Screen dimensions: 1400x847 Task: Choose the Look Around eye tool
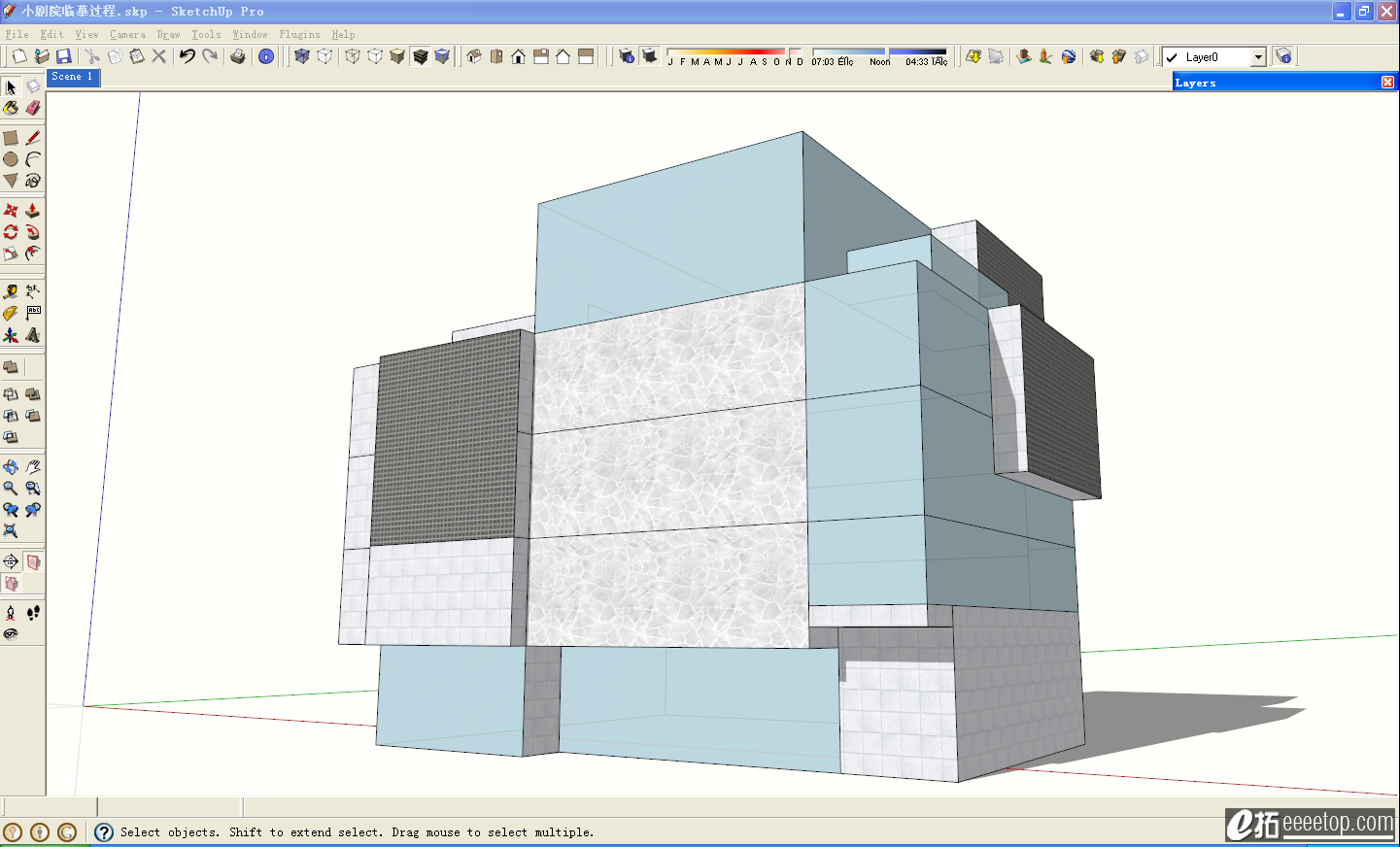11,634
